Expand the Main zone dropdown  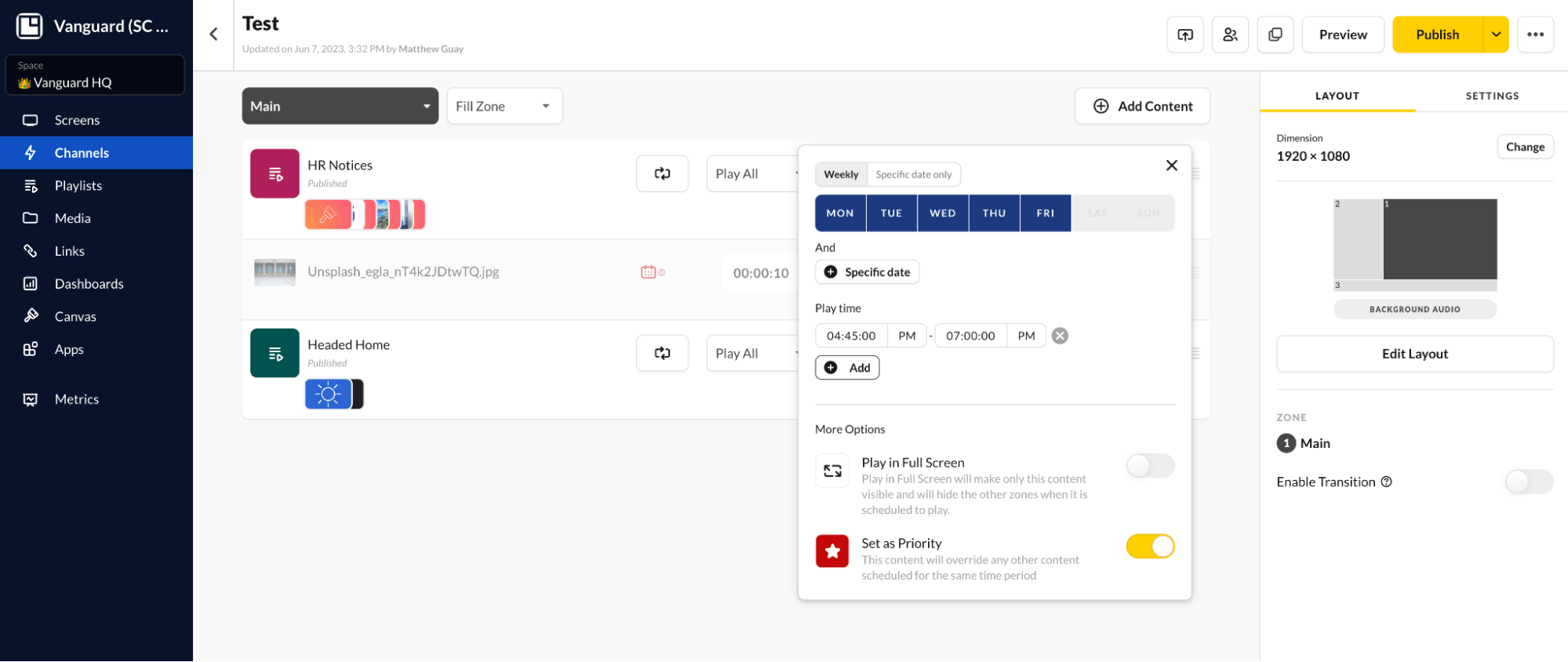point(340,106)
